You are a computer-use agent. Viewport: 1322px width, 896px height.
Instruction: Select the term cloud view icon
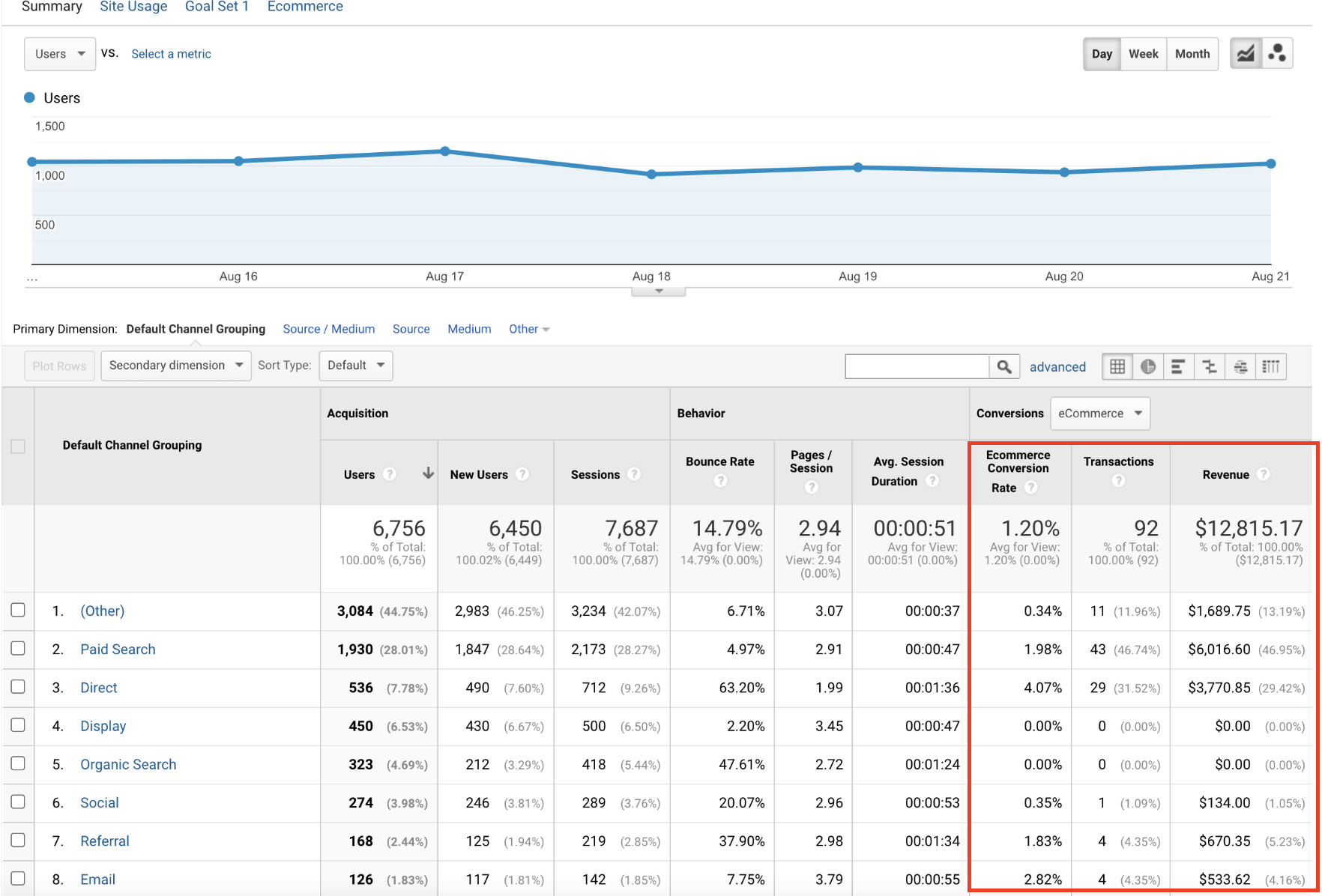tap(1240, 366)
